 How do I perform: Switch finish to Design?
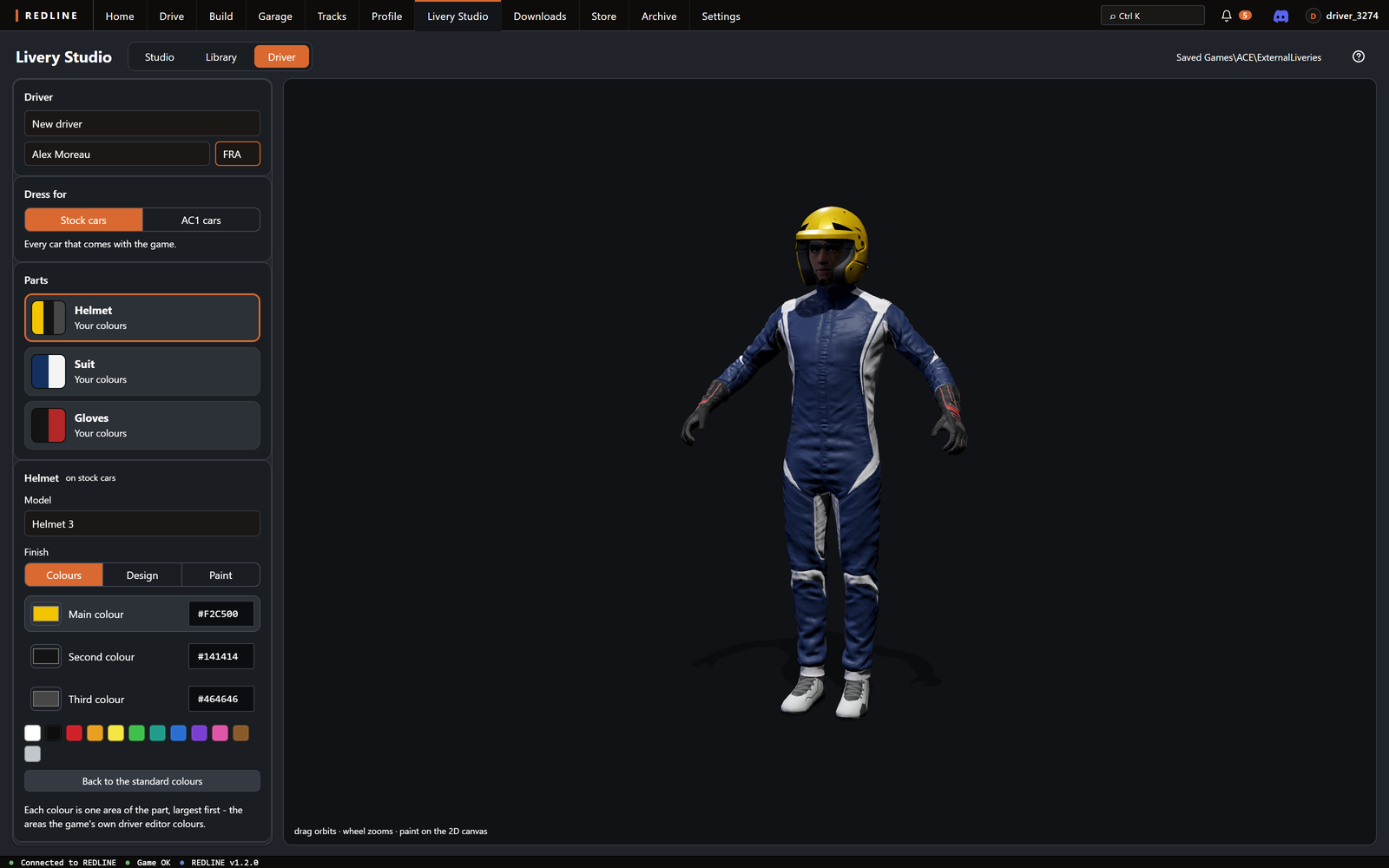[x=142, y=575]
